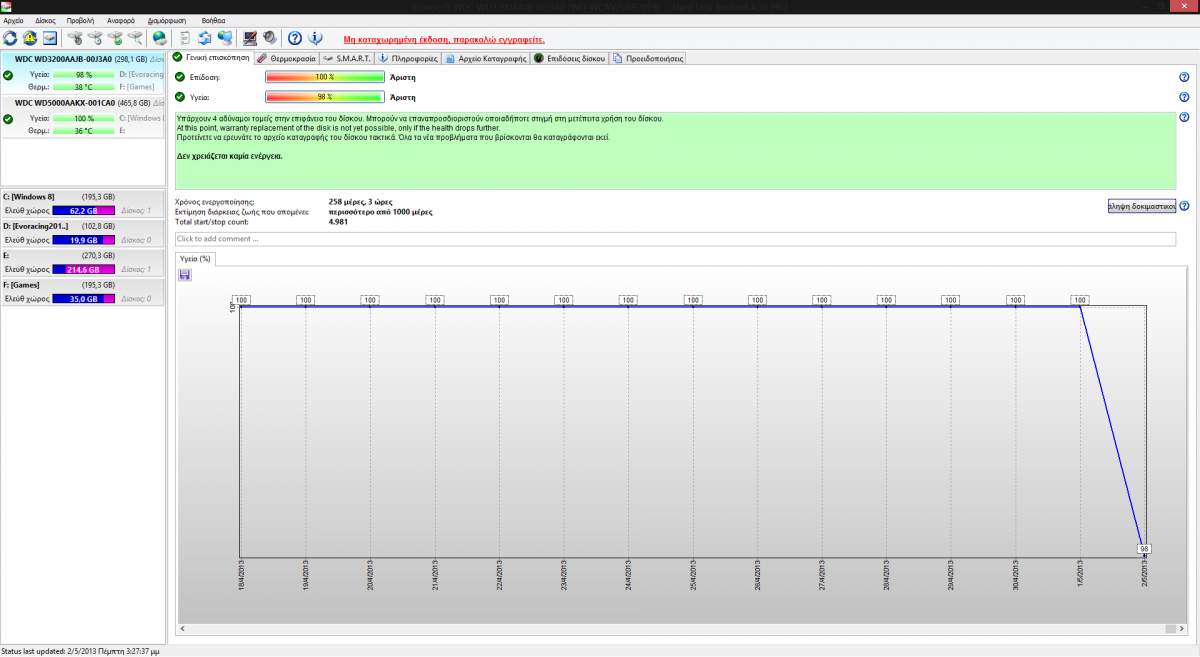
Task: Click green status icon of WDC WD5000AAKX disk
Action: (x=8, y=119)
